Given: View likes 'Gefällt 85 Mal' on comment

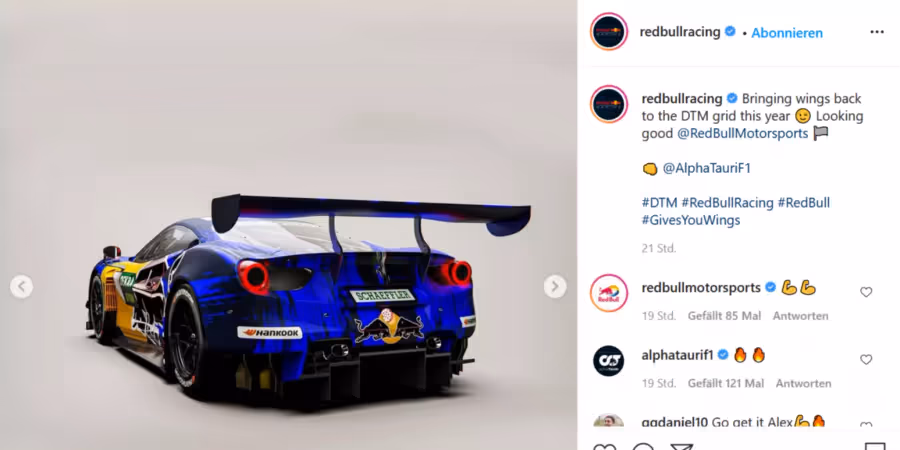Looking at the screenshot, I should (x=724, y=316).
